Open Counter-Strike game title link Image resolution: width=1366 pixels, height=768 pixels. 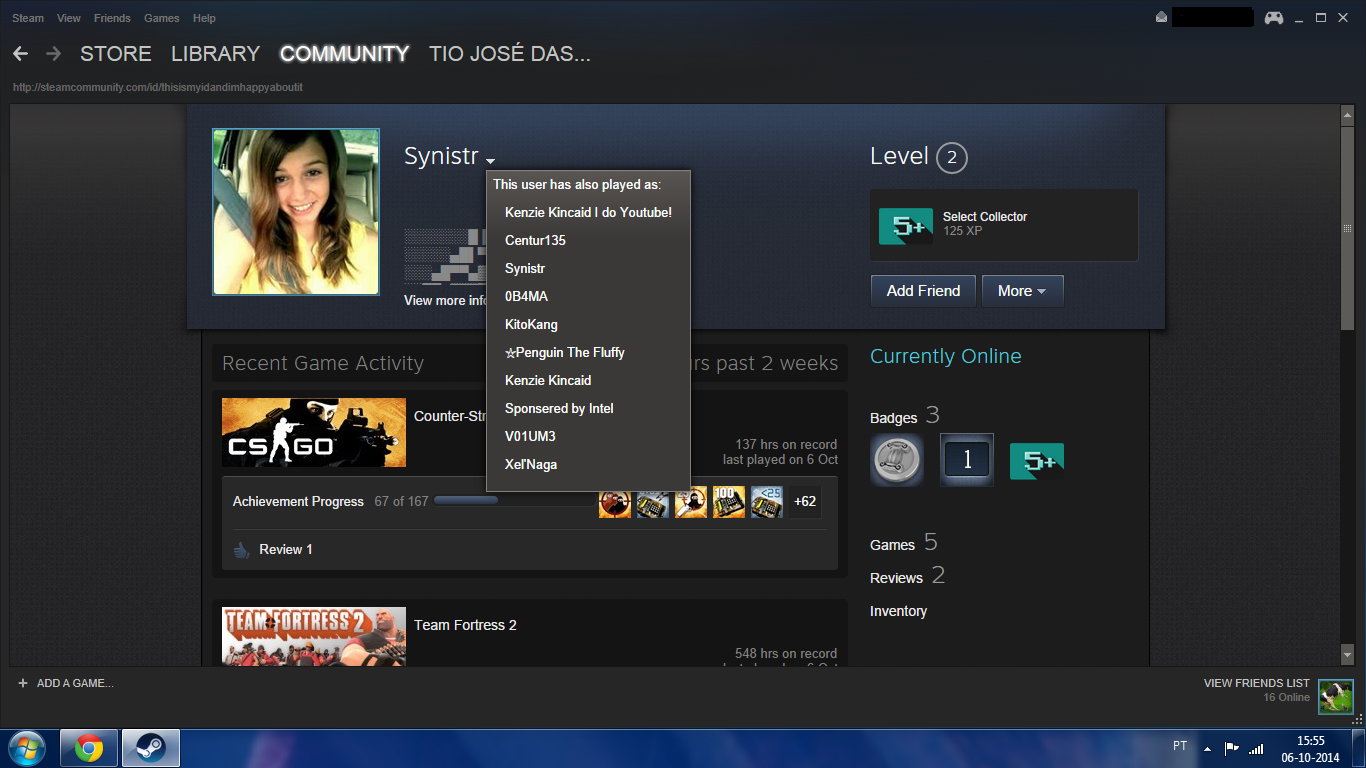(450, 416)
